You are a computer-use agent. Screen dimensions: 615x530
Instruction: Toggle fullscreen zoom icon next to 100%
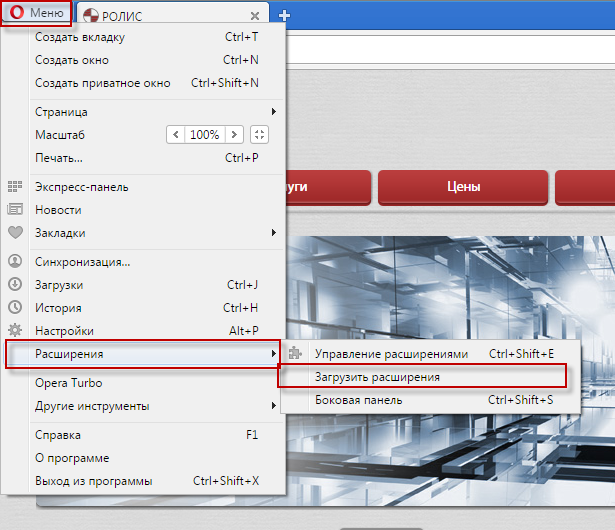[x=259, y=135]
